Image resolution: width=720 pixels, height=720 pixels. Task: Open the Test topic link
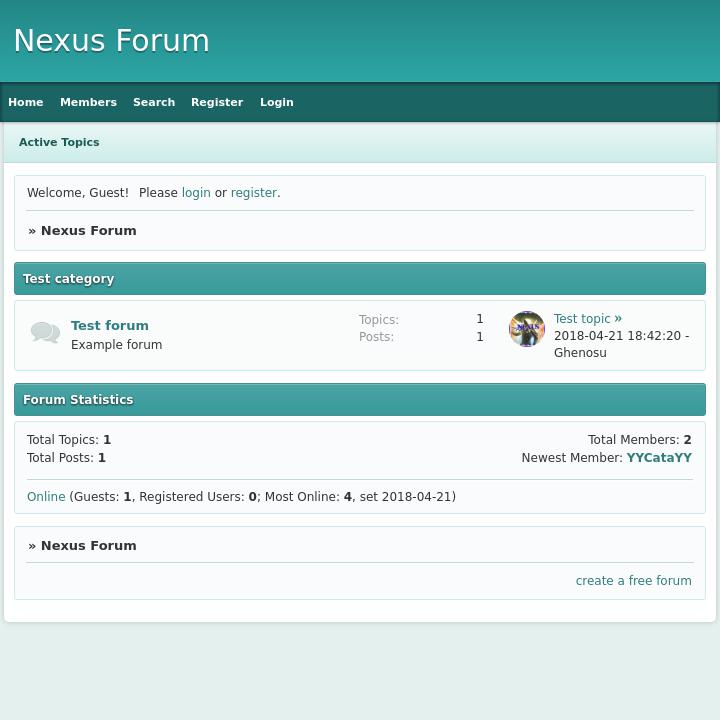(582, 319)
